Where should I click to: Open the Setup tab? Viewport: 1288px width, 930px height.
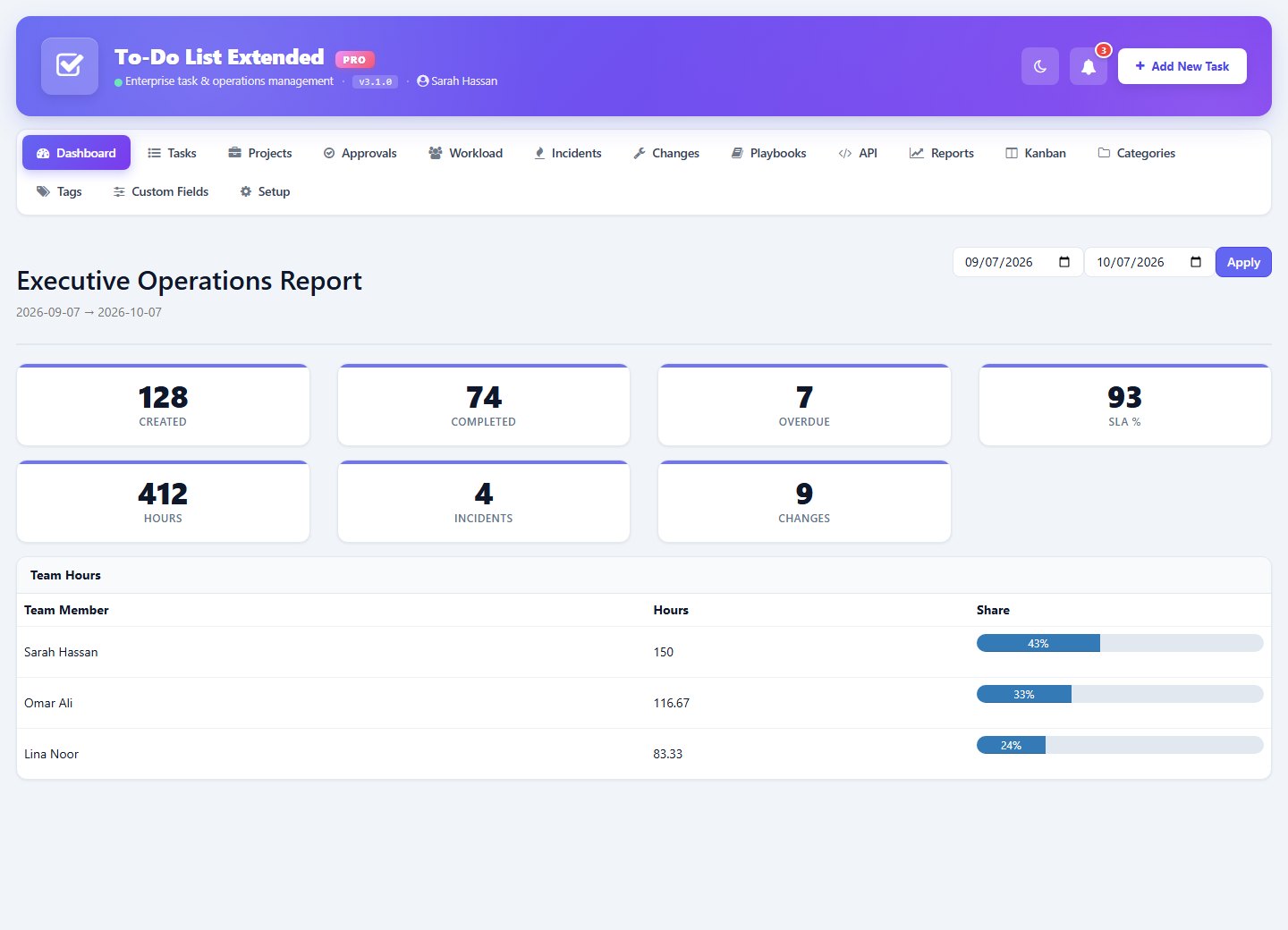tap(265, 191)
